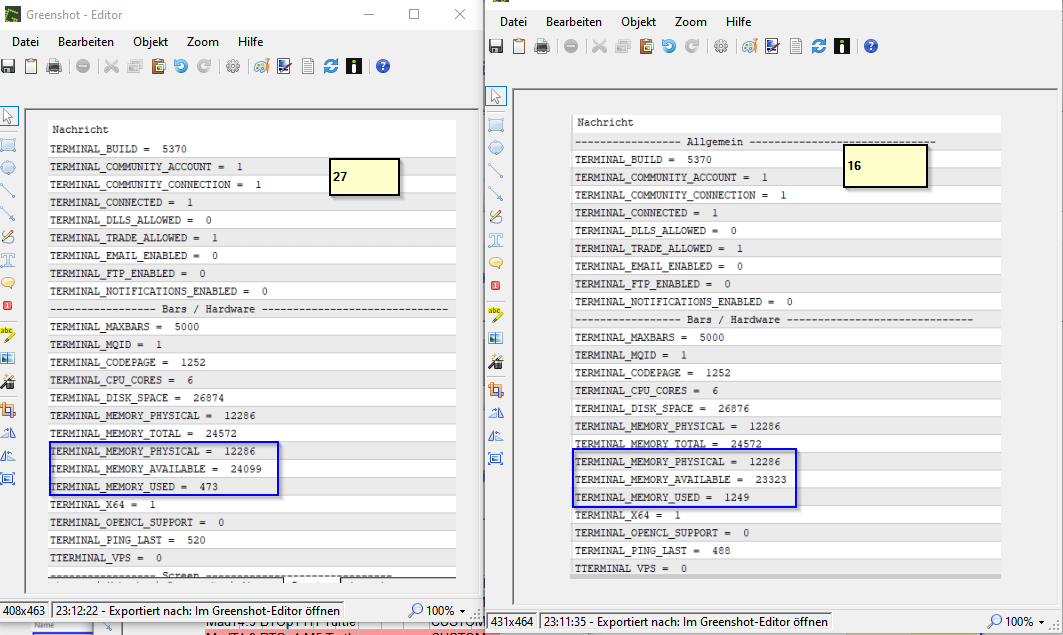The width and height of the screenshot is (1063, 635).
Task: Click the black info 'i' icon in the left editor
Action: click(354, 66)
